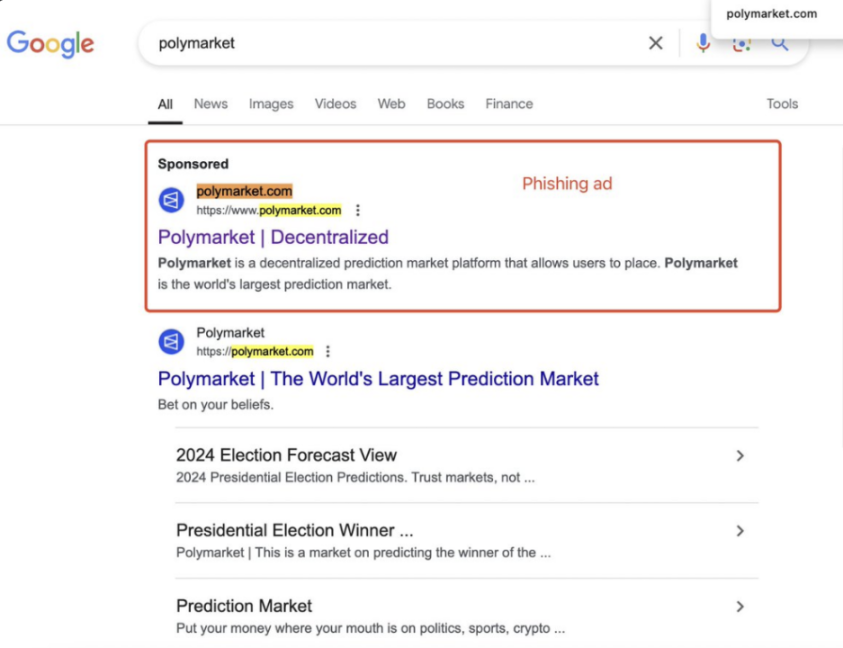This screenshot has width=843, height=648.
Task: Open the Videos search tab
Action: (x=335, y=104)
